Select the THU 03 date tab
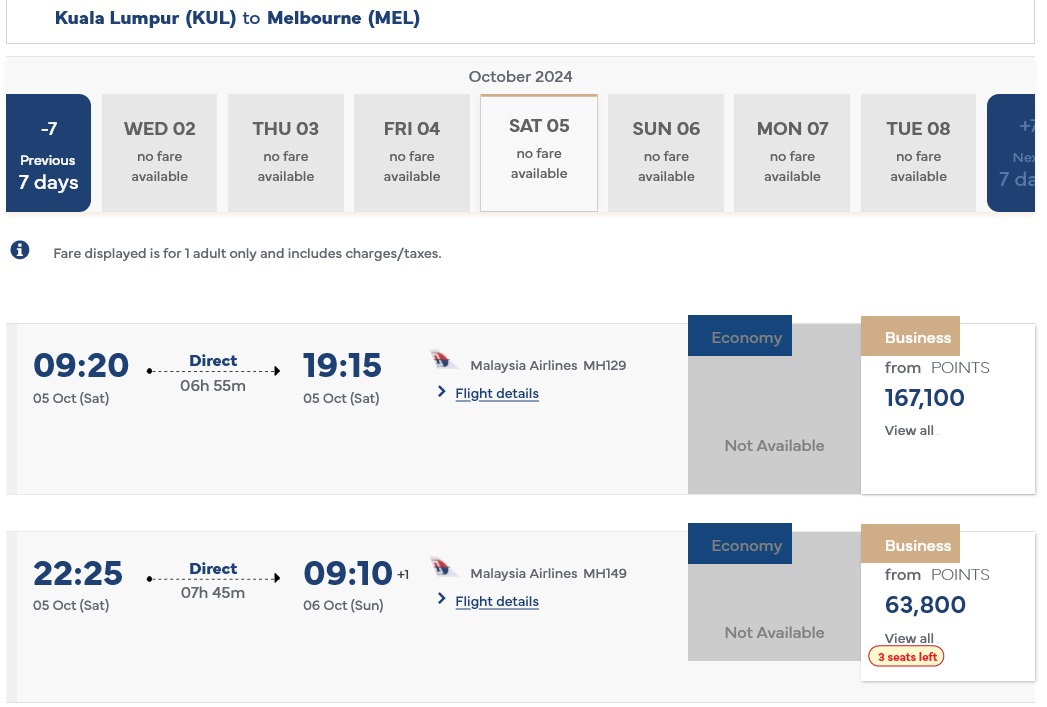1047x707 pixels. click(x=286, y=153)
